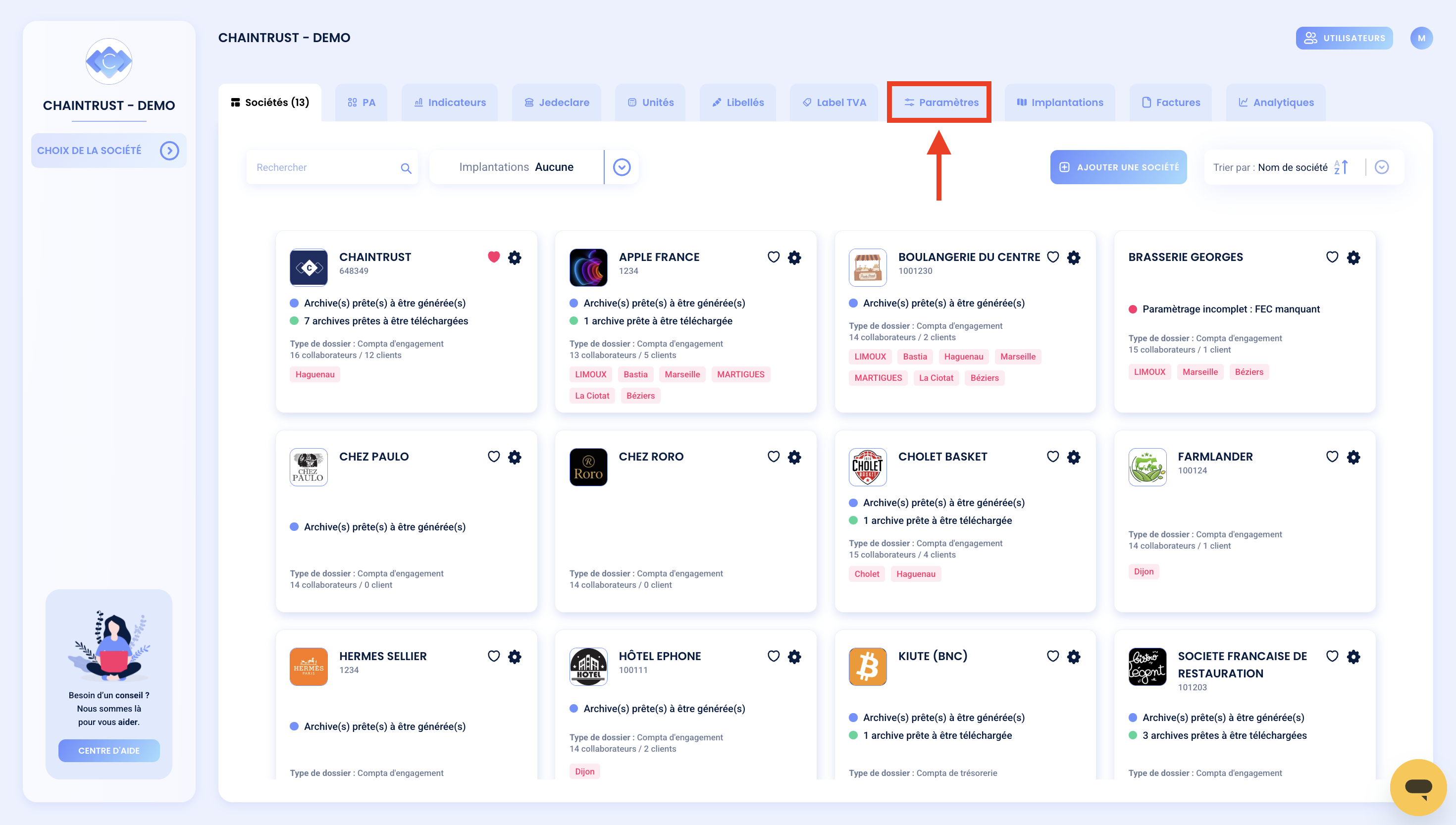Open settings gear for CHOLET BASKET
Viewport: 1456px width, 825px height.
click(x=1074, y=457)
